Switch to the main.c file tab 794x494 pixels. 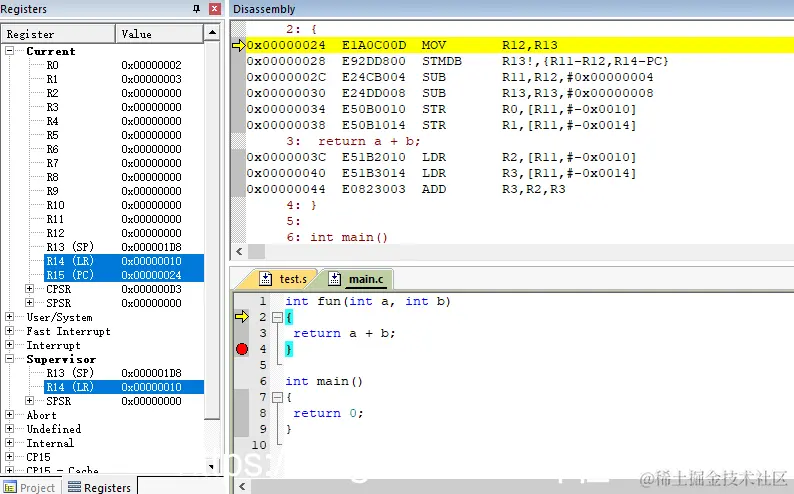tap(358, 279)
